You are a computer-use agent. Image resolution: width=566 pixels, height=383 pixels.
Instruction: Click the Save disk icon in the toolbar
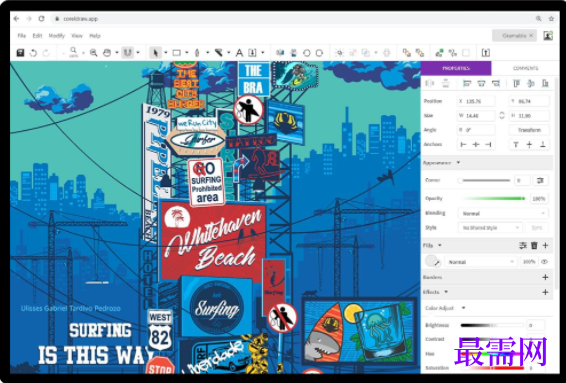click(20, 53)
